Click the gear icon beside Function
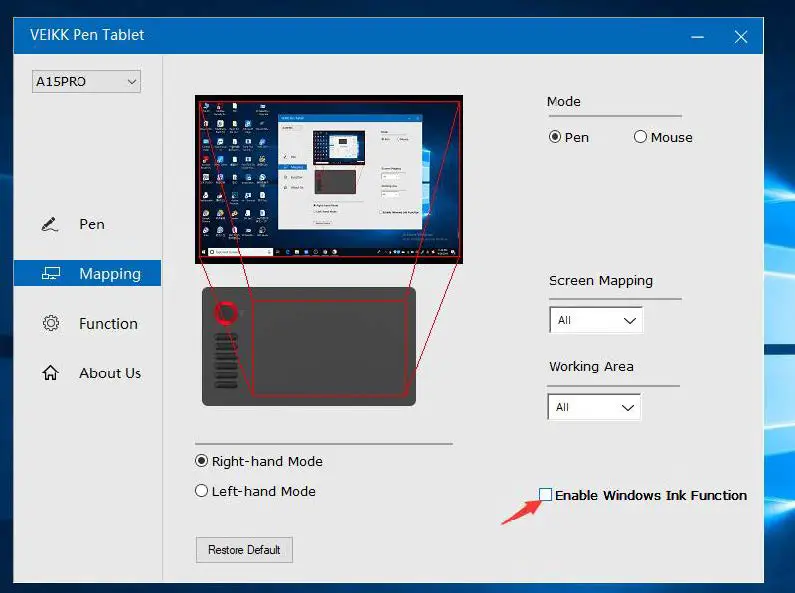This screenshot has height=593, width=795. click(51, 323)
